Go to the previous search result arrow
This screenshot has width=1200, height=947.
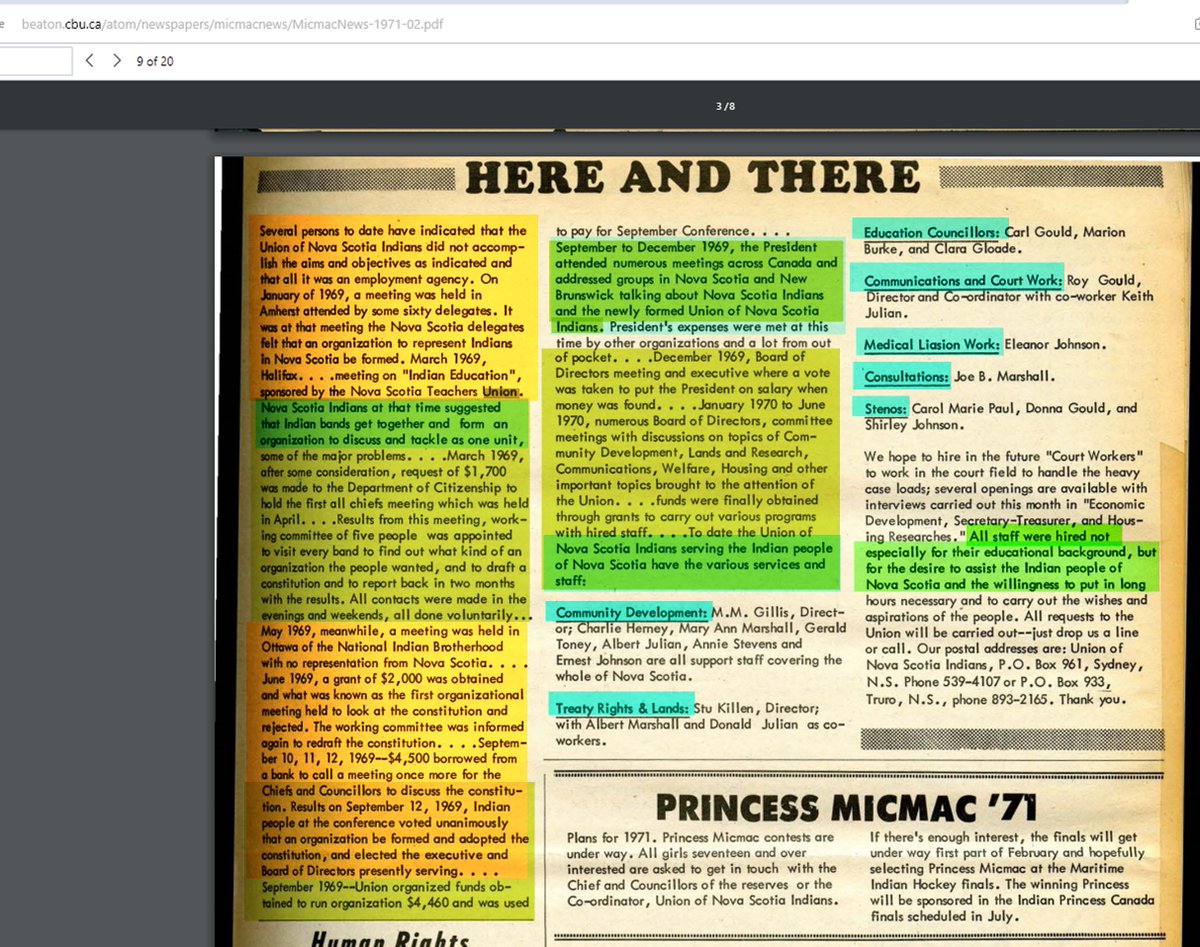(89, 61)
